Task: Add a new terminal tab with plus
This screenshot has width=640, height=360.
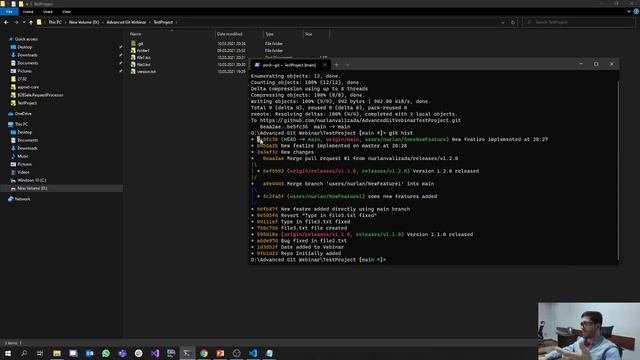Action: pos(336,64)
